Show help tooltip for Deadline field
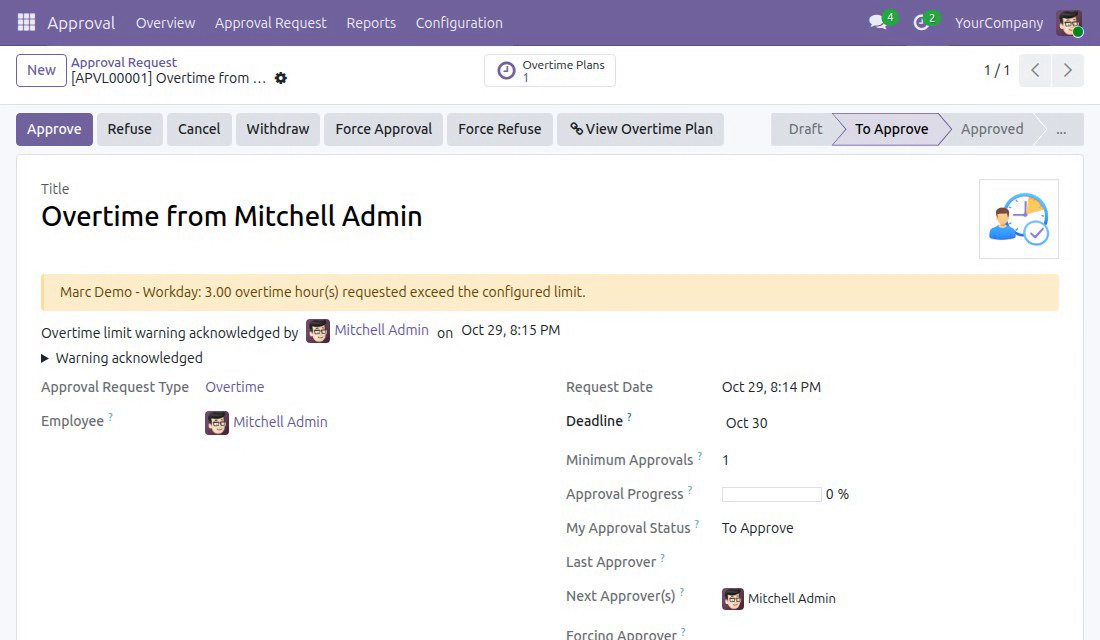 [629, 417]
